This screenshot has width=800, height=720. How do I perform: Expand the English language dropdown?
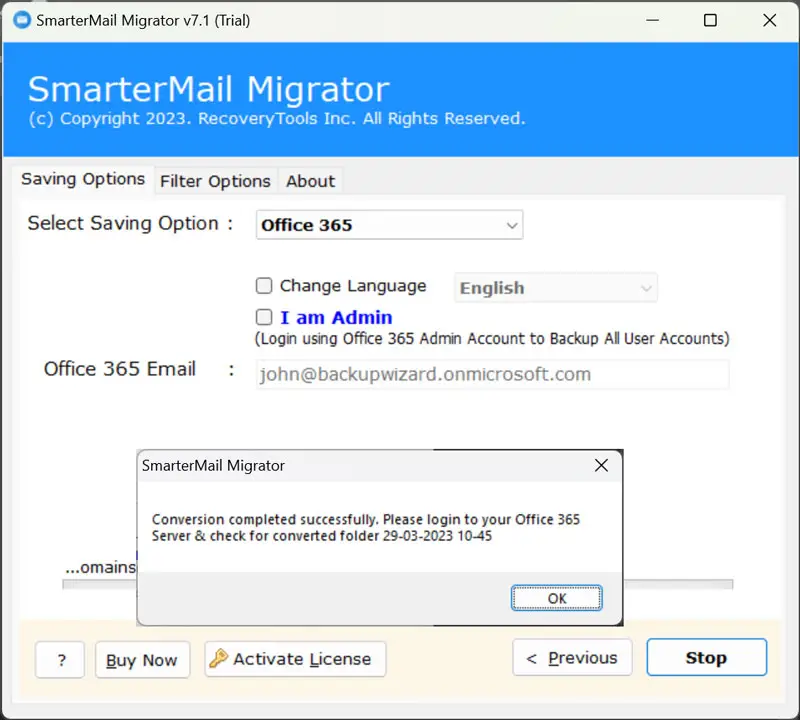coord(556,288)
